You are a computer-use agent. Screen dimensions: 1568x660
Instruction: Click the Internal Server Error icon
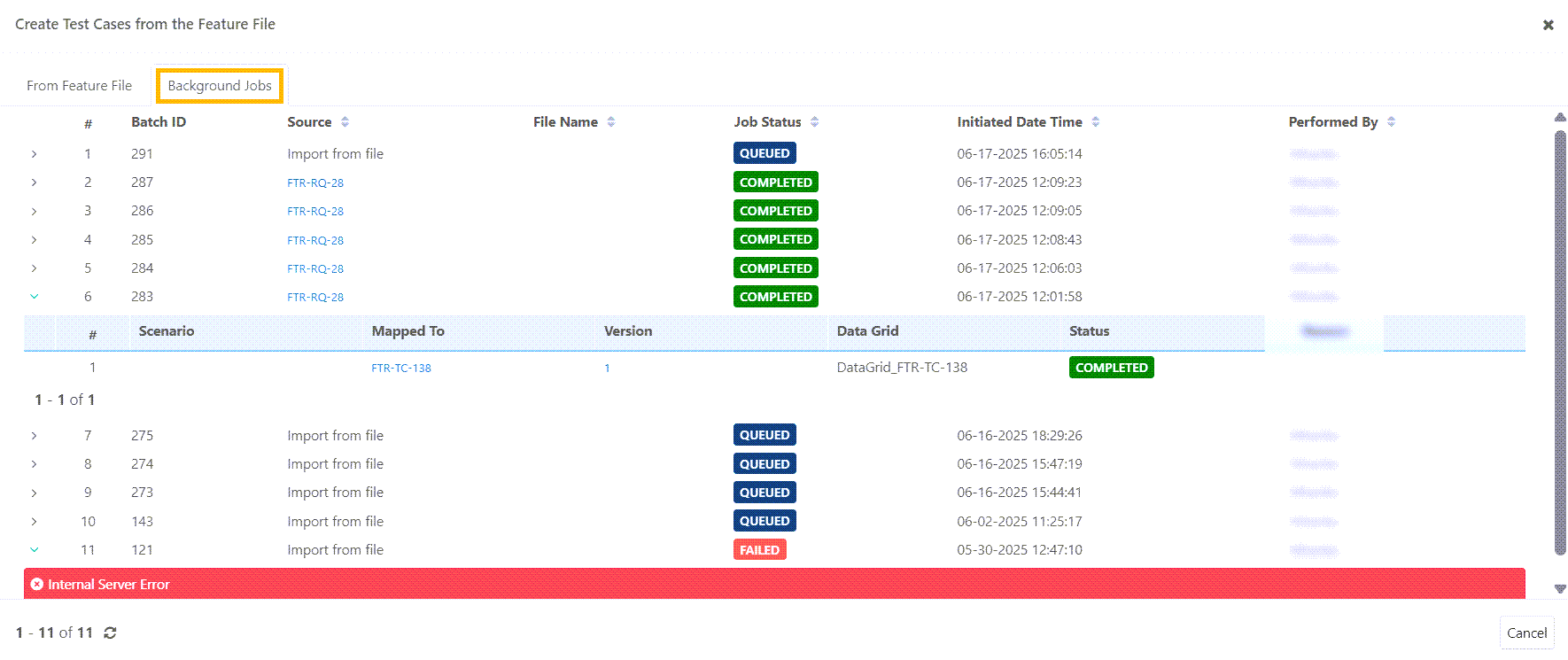click(x=37, y=584)
